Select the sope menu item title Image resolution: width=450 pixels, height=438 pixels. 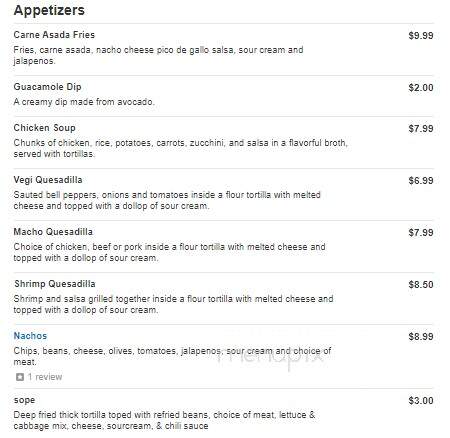24,400
